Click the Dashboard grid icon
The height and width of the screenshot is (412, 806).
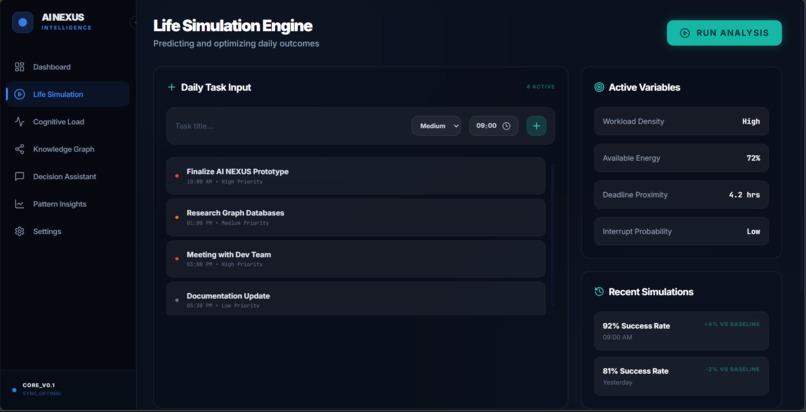(20, 67)
